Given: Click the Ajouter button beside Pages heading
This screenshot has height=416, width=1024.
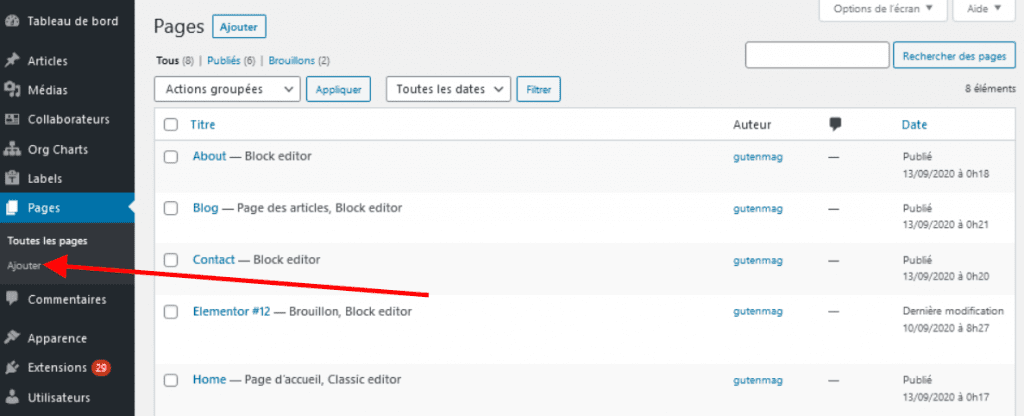Looking at the screenshot, I should point(239,27).
